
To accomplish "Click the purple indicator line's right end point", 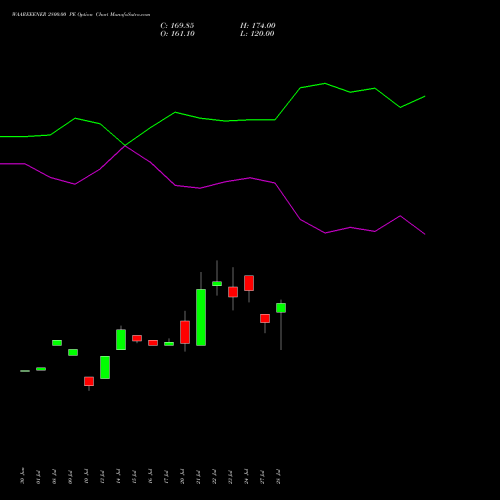I will click(x=425, y=234).
